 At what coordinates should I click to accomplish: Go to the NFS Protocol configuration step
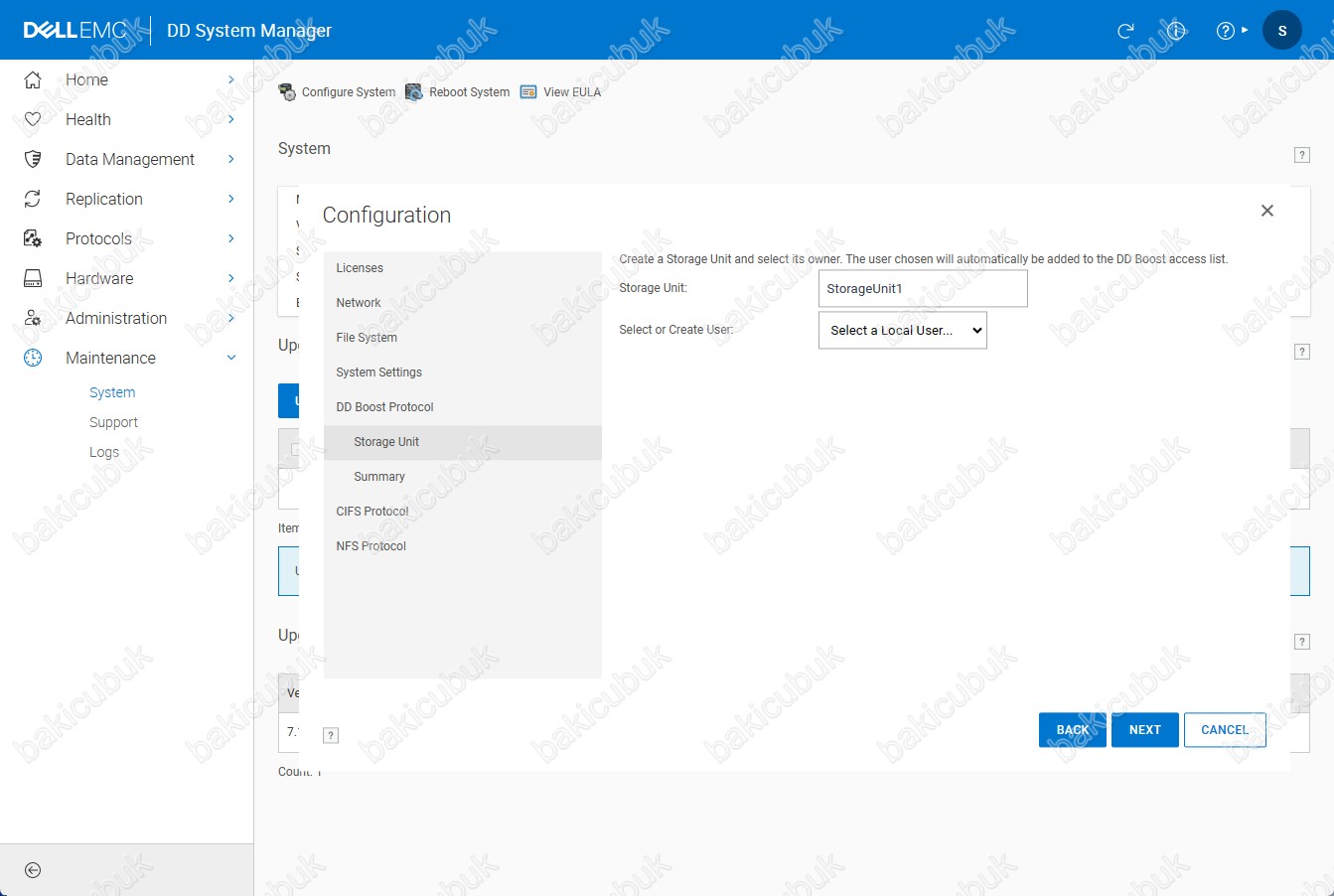pyautogui.click(x=463, y=546)
